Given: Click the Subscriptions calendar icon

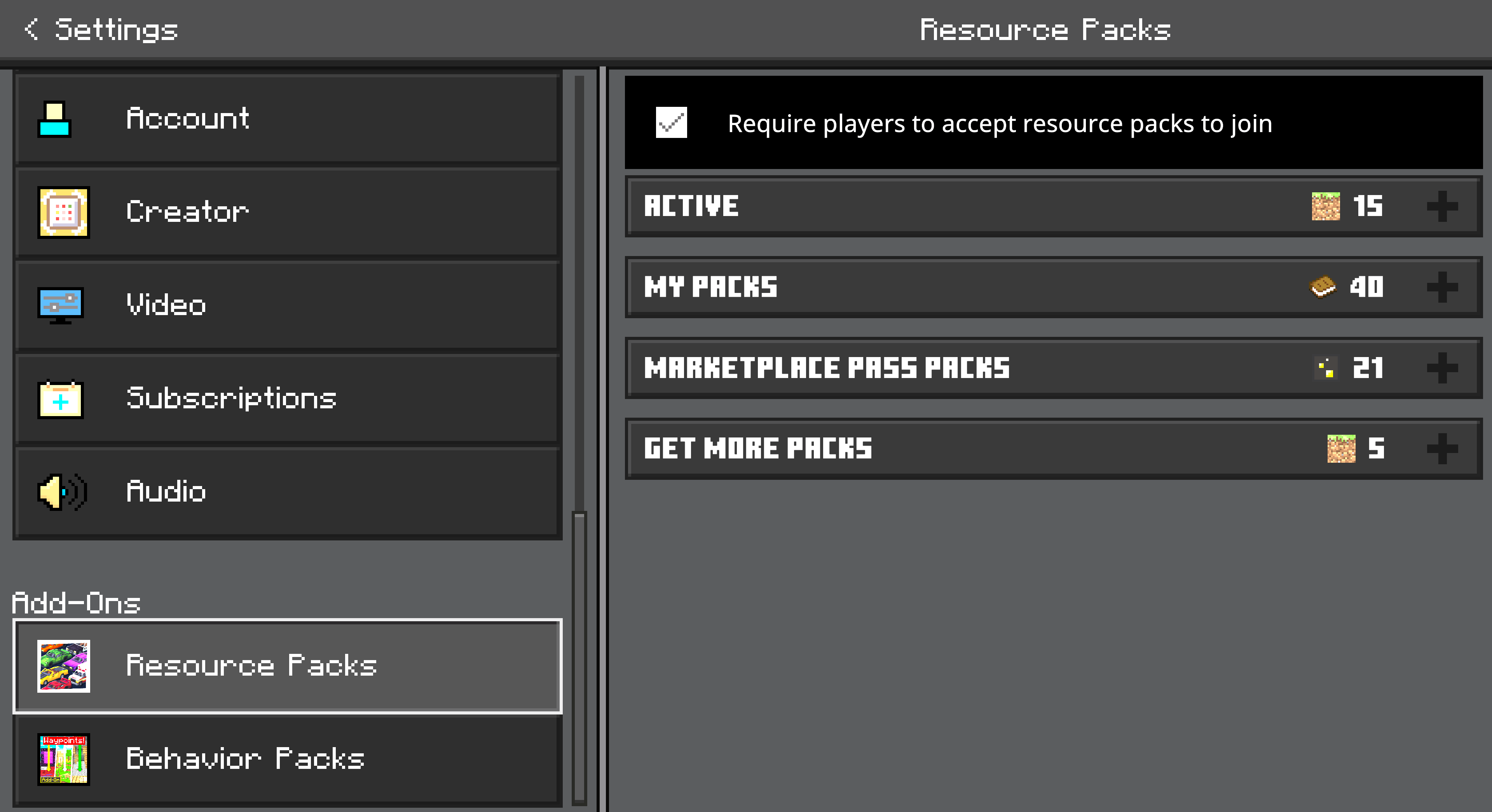Looking at the screenshot, I should pyautogui.click(x=60, y=399).
